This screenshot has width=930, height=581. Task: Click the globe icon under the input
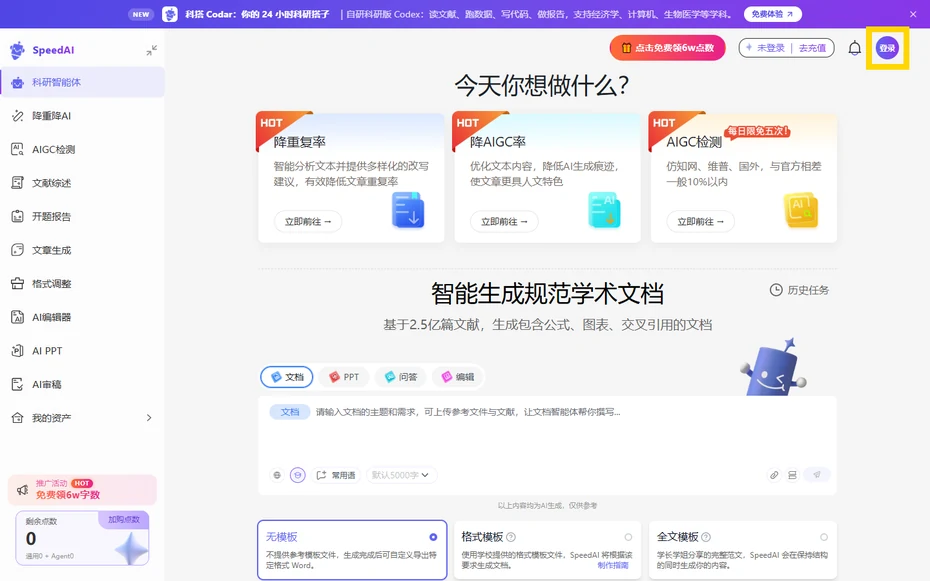coord(277,475)
